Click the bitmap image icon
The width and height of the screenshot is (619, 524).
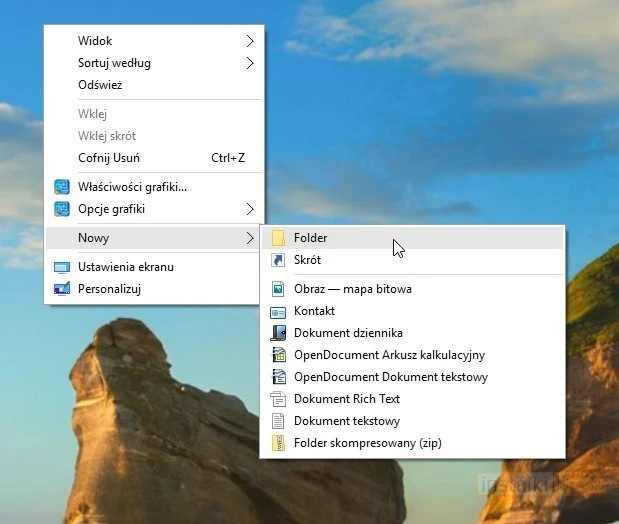[x=278, y=289]
